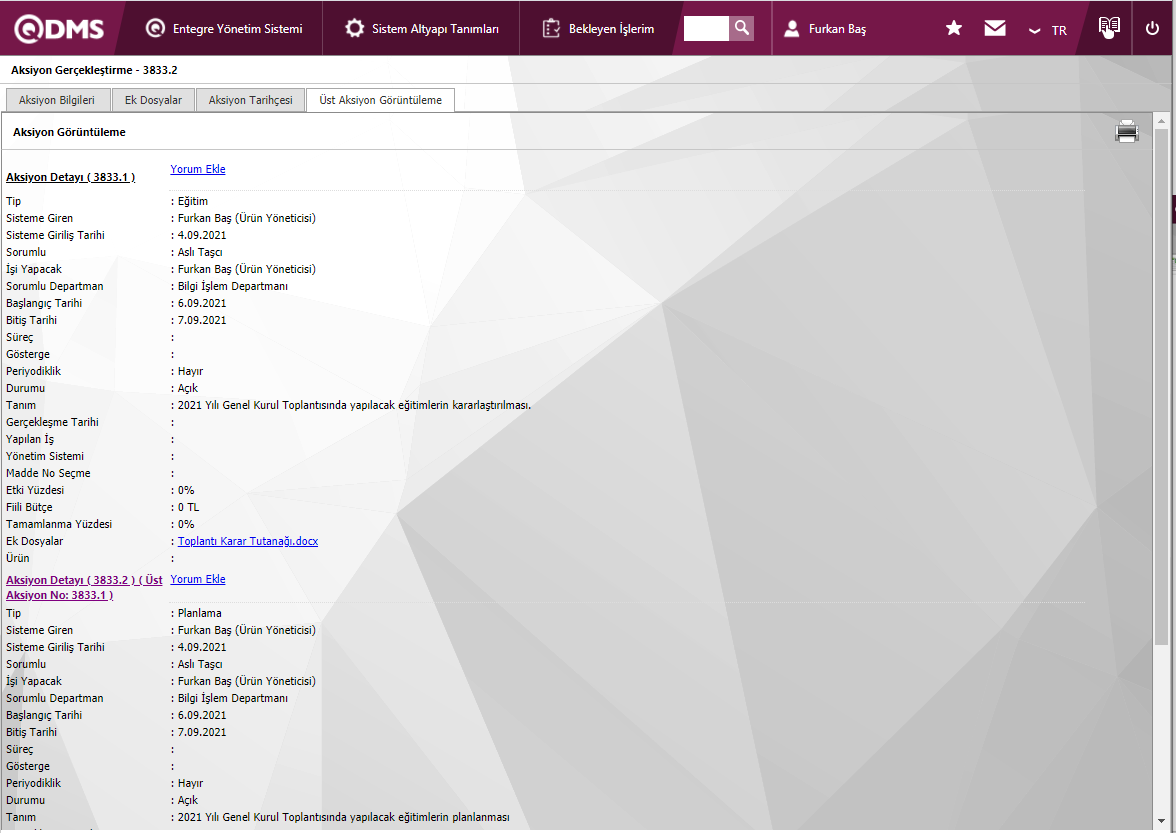Open the Toplantı Karar Tutanağı.docx attachment
1176x833 pixels.
coord(248,542)
